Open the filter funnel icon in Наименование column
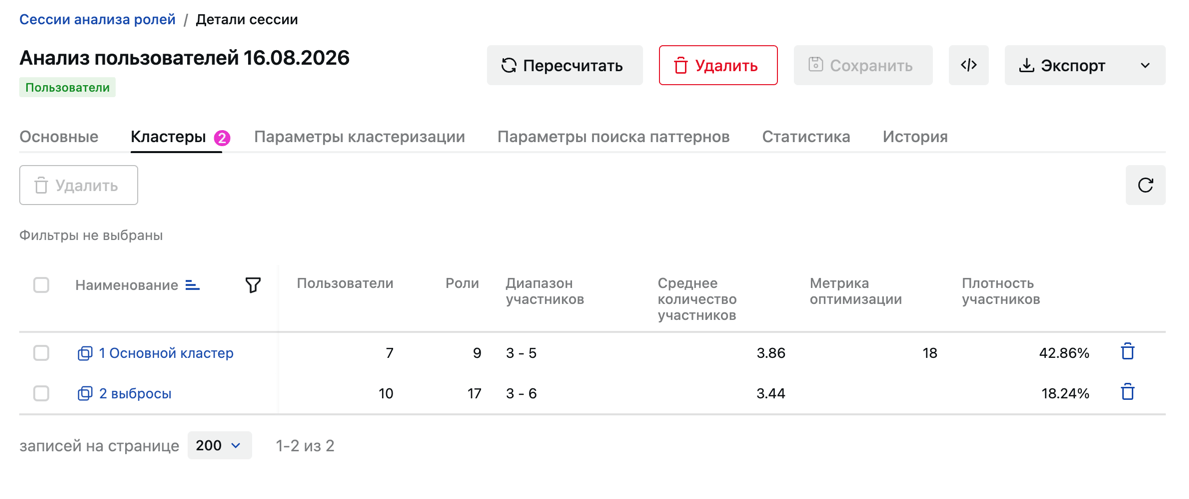The width and height of the screenshot is (1189, 499). coord(253,285)
